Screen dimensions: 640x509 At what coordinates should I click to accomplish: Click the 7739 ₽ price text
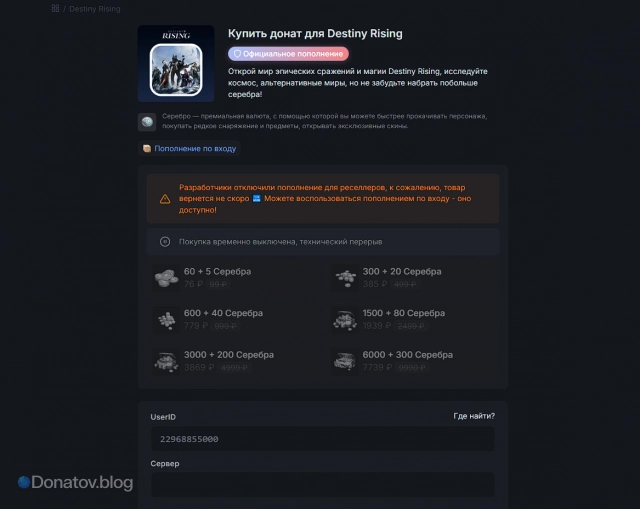click(377, 367)
